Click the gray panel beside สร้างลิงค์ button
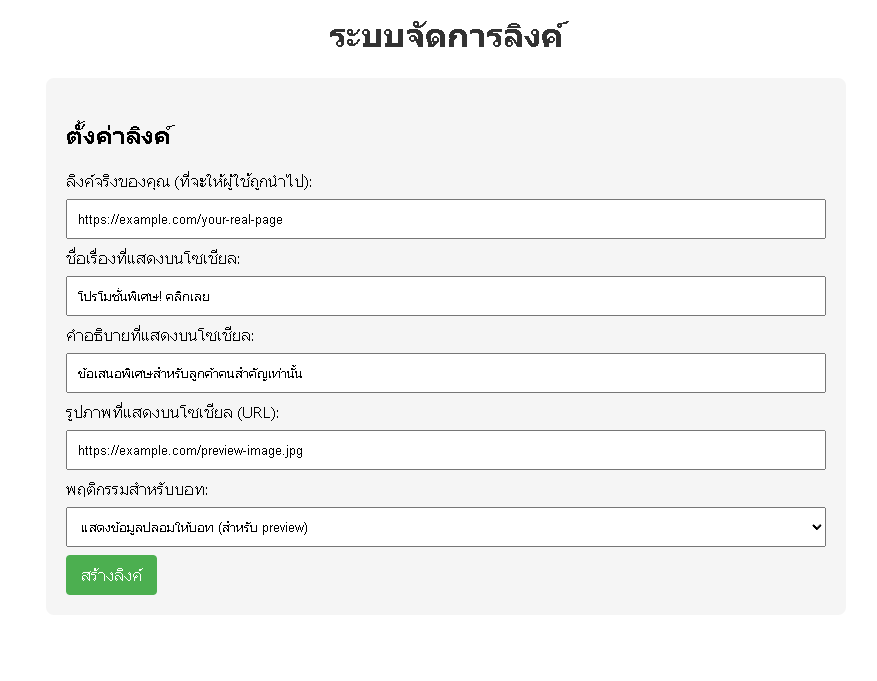The image size is (877, 681). tap(492, 576)
